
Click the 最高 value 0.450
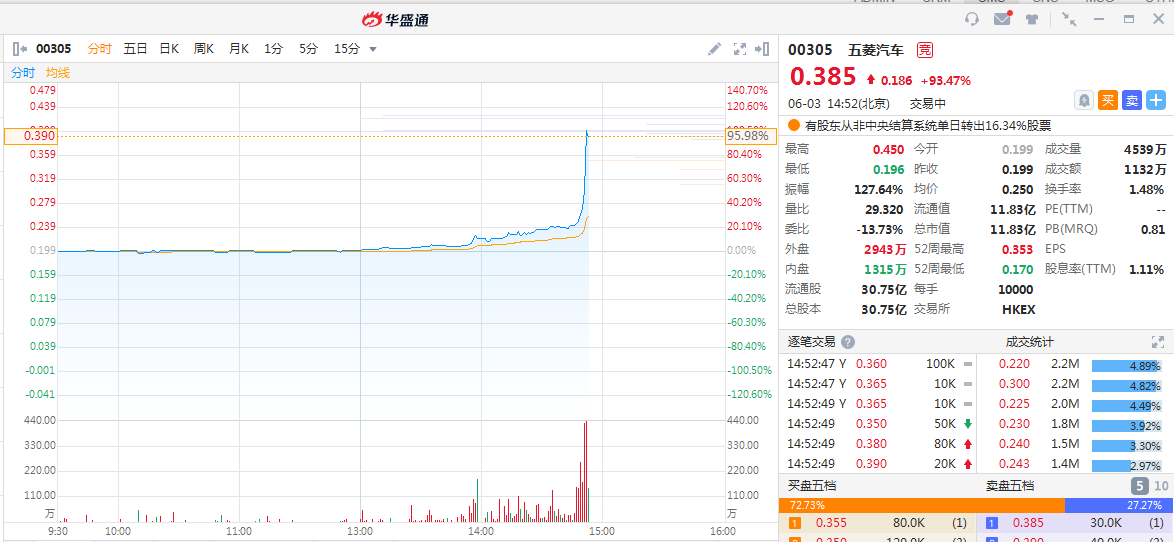click(x=889, y=150)
